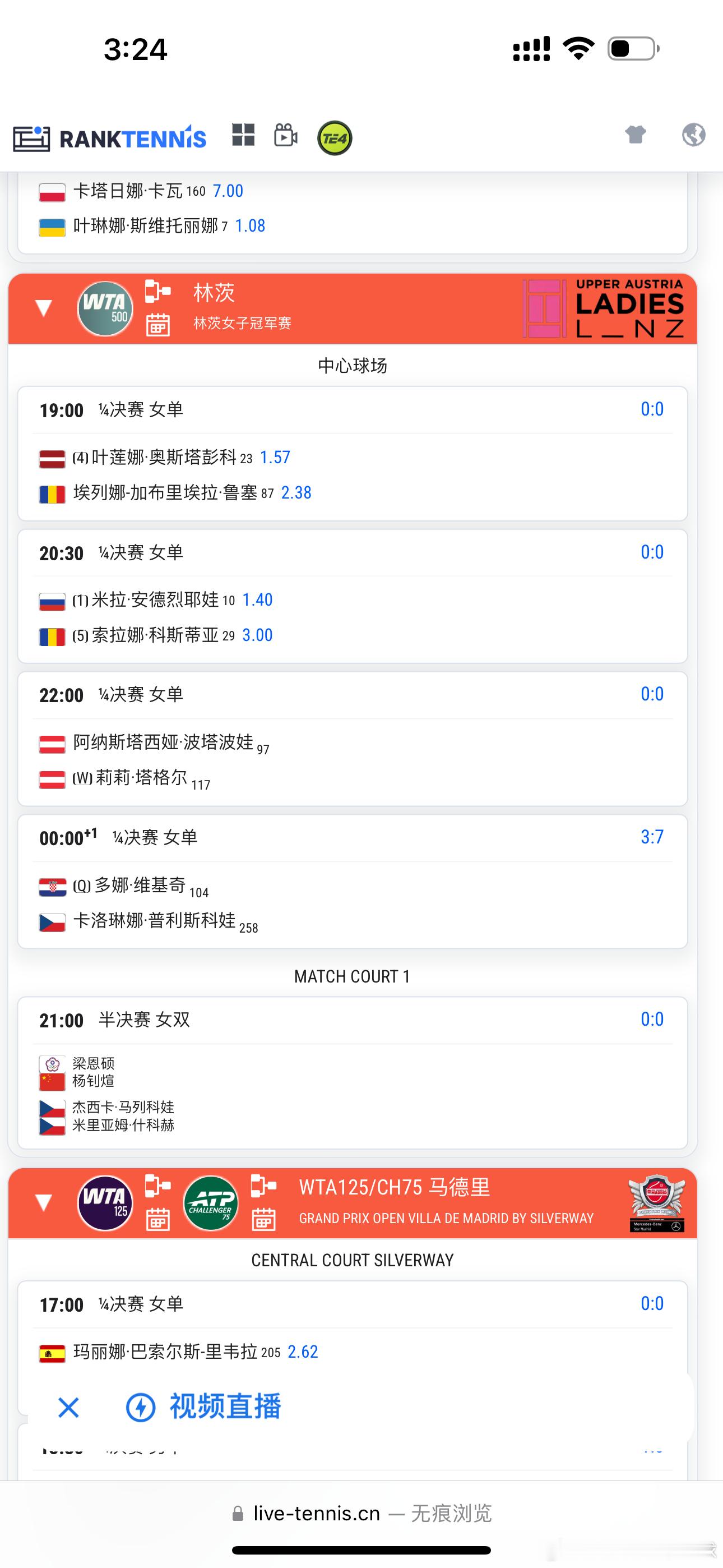Screen dimensions: 723x1568
Task: Click odds 2.38 for 鲁塞
Action: [296, 492]
